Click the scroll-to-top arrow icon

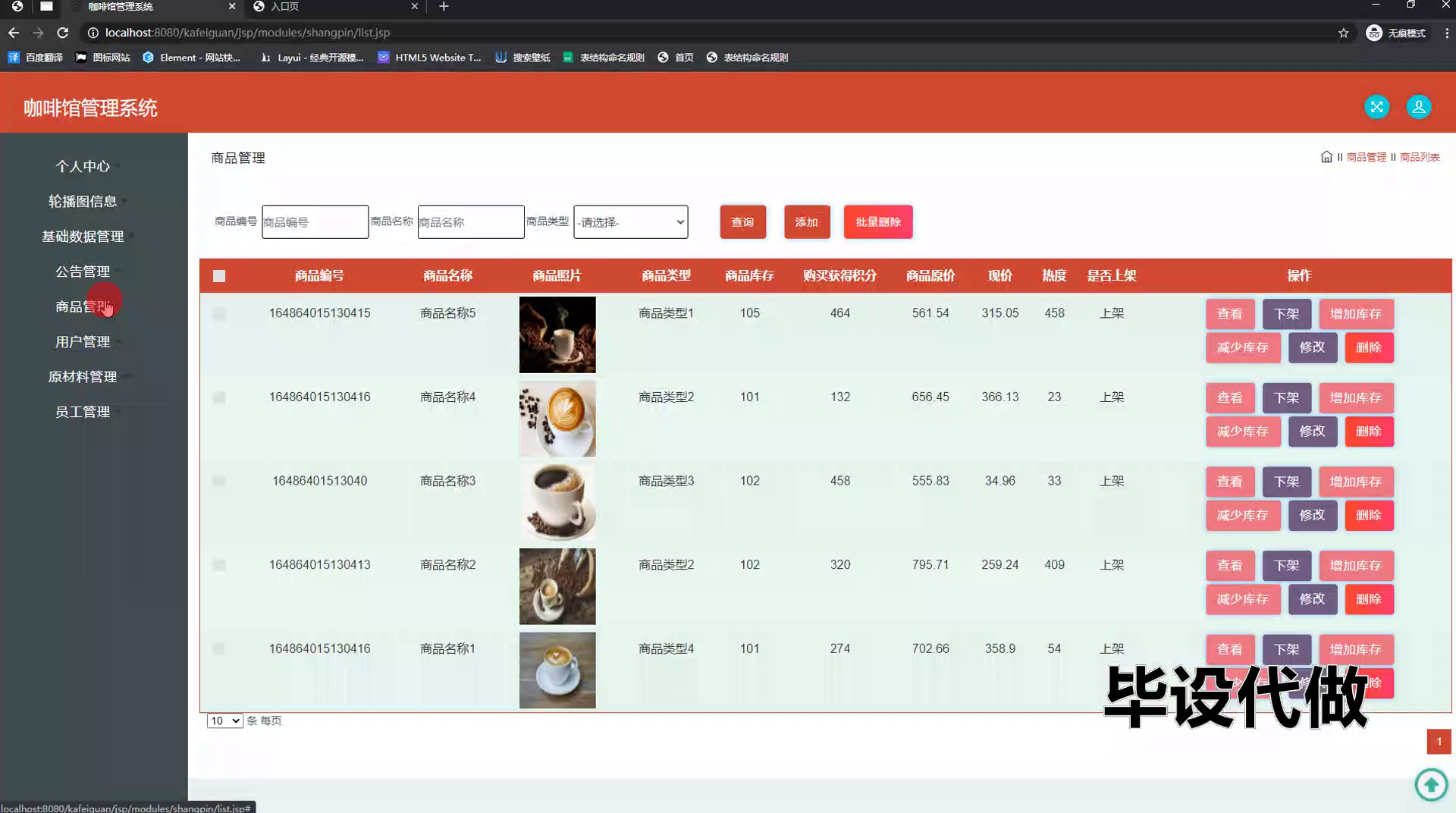coord(1431,784)
